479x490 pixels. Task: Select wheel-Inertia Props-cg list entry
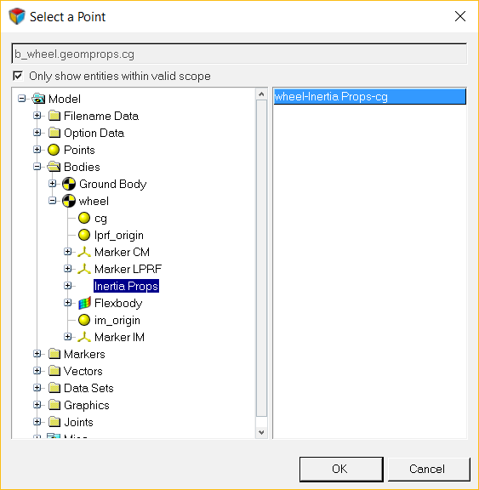(x=369, y=97)
